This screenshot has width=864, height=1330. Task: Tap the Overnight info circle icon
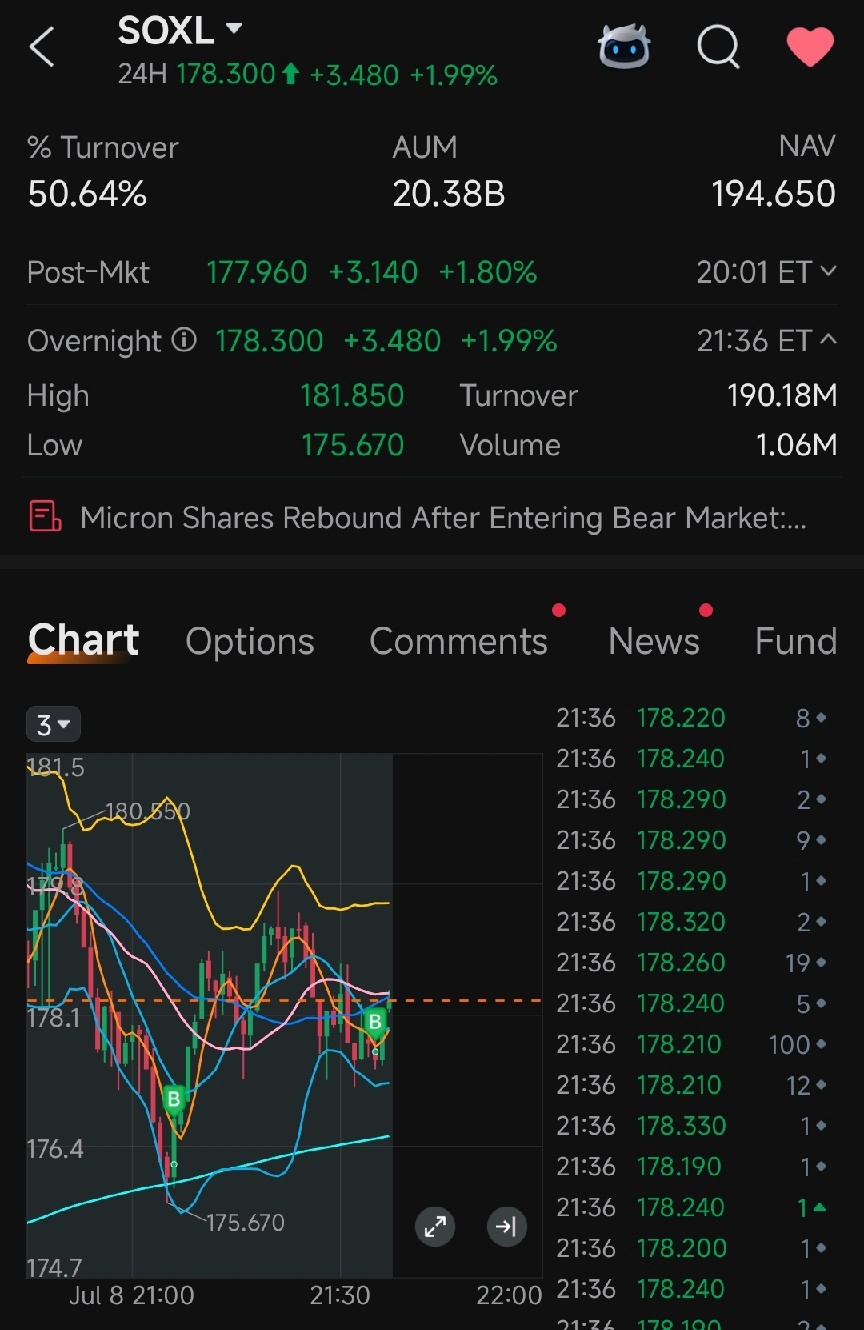click(184, 341)
